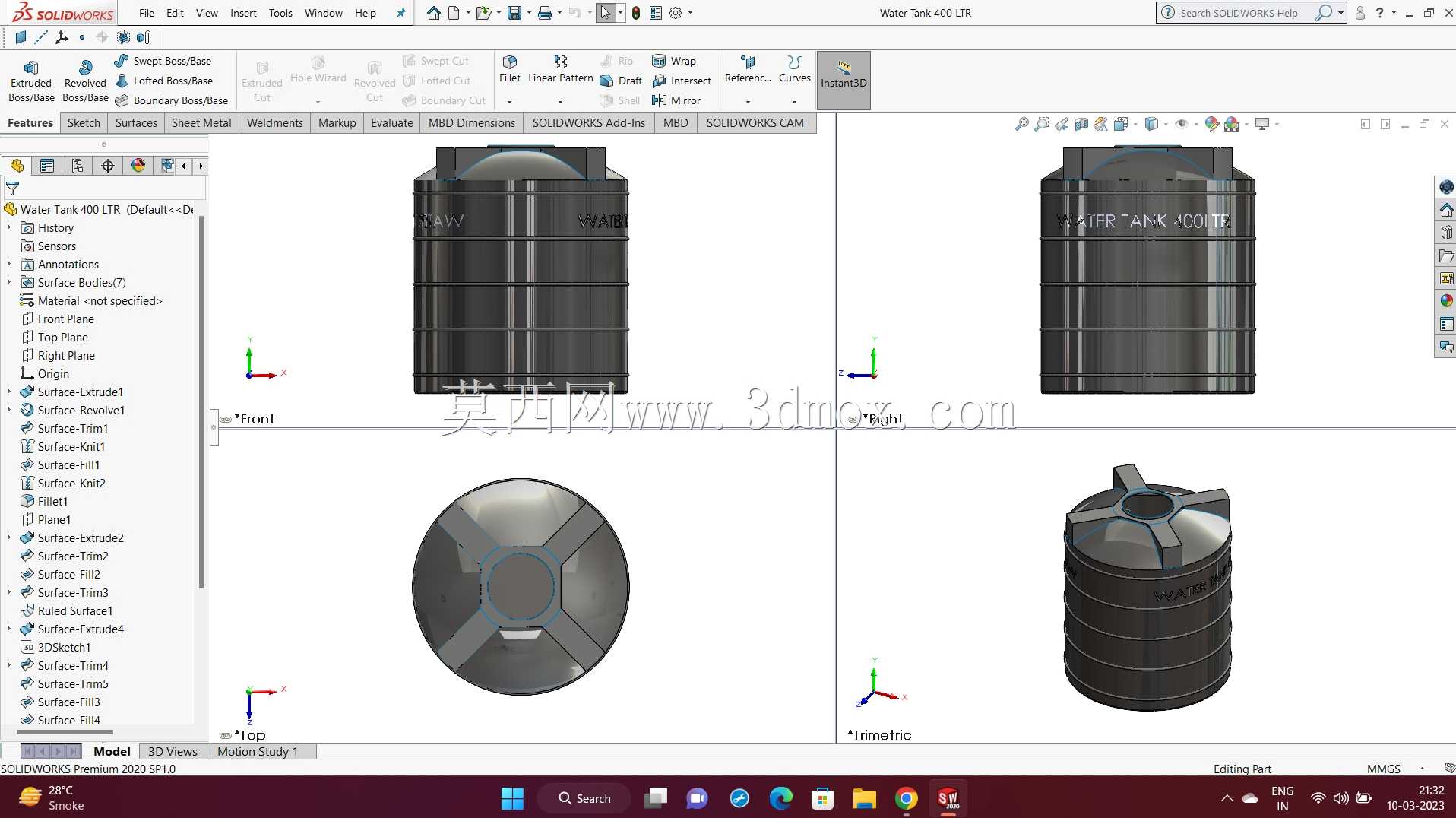Select the Draft tool

coord(621,81)
